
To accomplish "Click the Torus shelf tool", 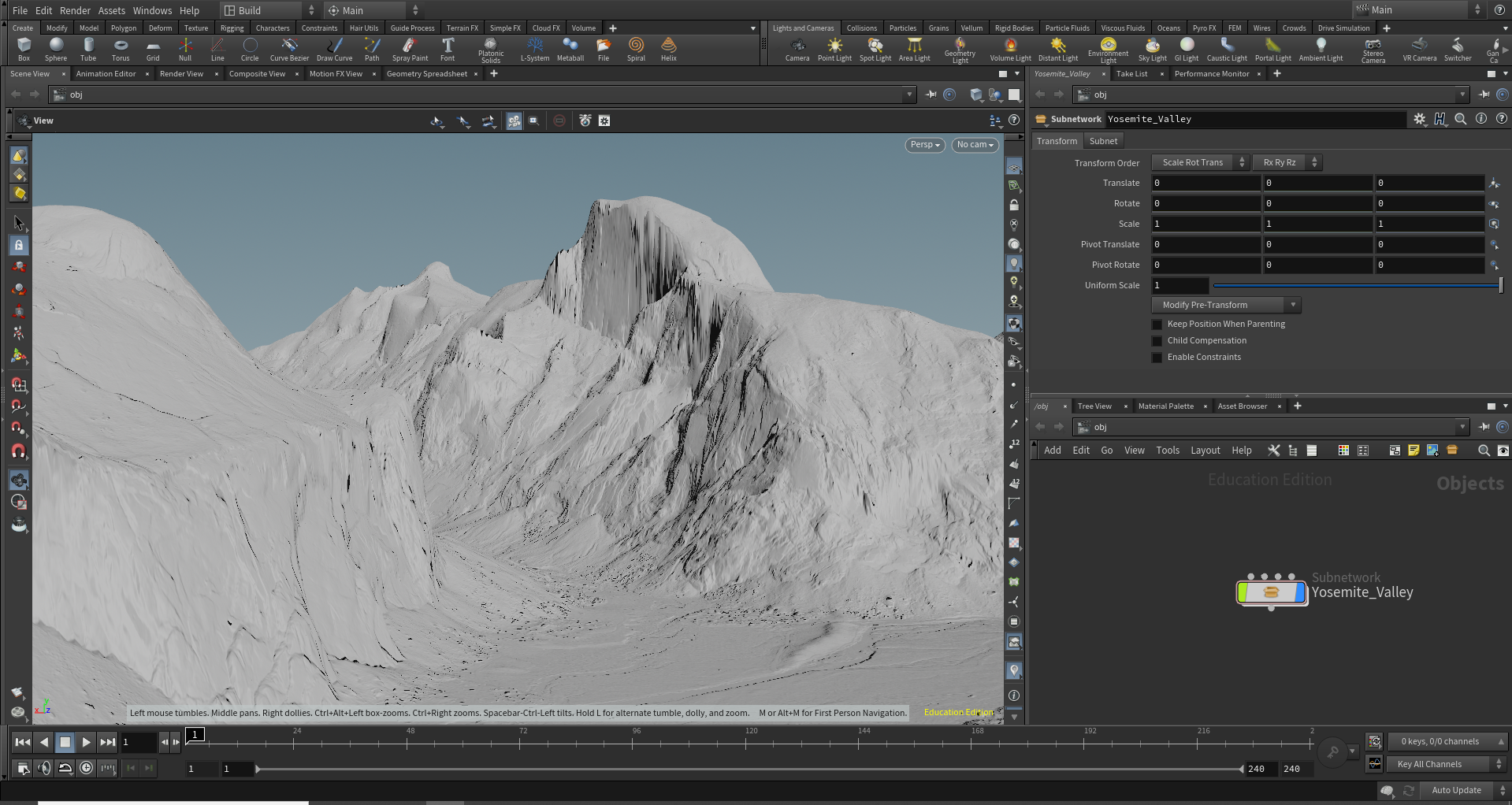I will [x=121, y=49].
